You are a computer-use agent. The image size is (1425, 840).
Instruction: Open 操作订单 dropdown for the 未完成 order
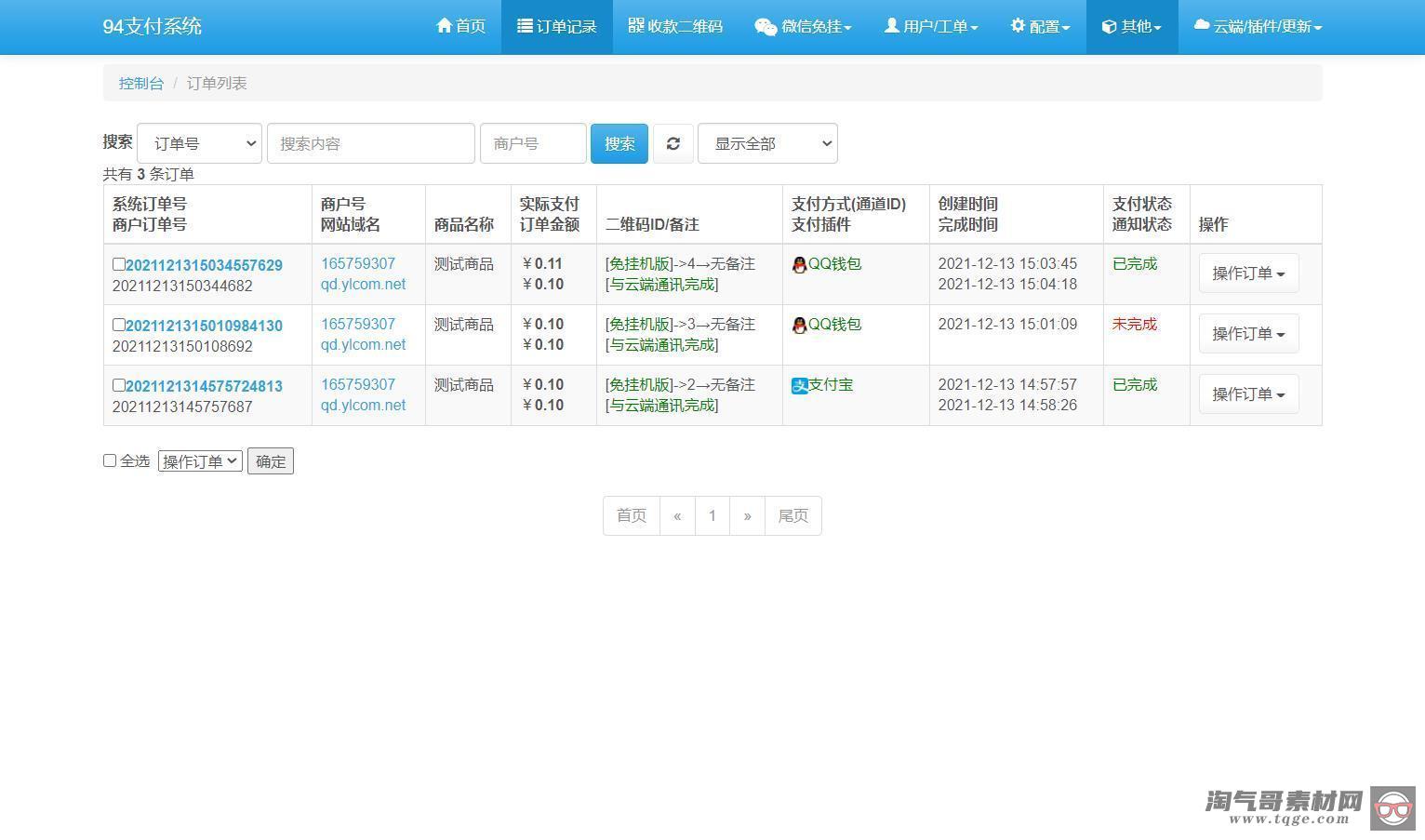point(1248,334)
